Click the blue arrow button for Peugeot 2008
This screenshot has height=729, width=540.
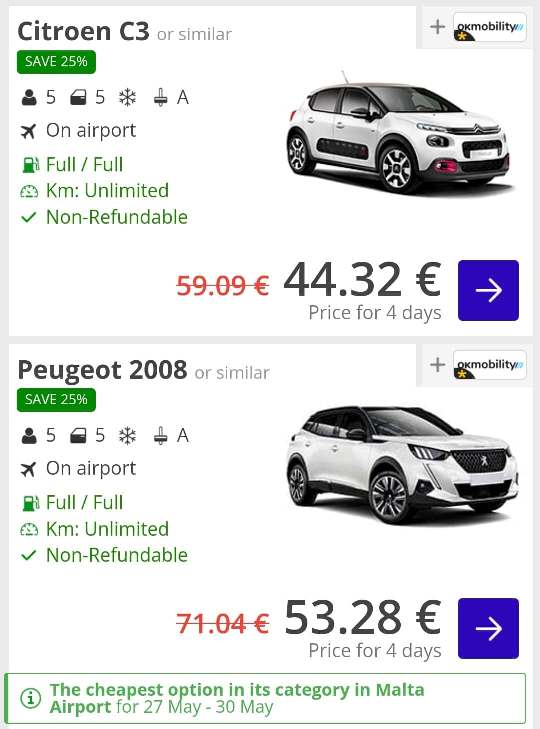click(x=488, y=629)
